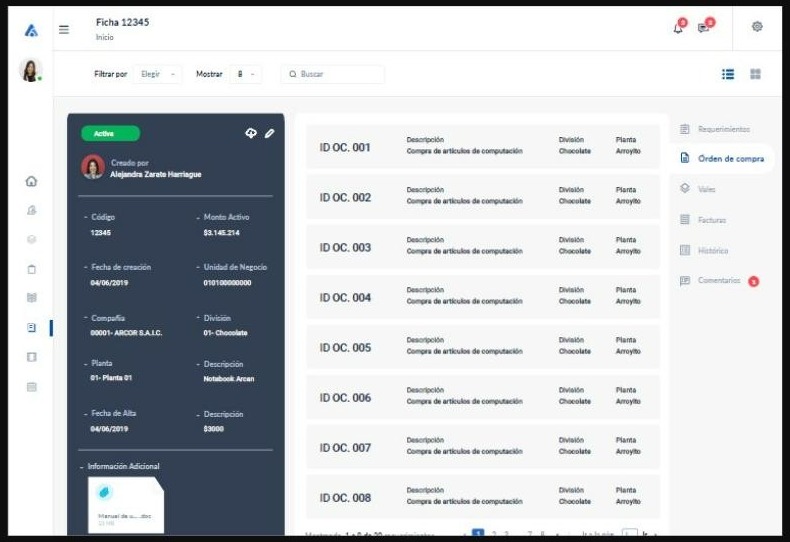The height and width of the screenshot is (542, 790).
Task: Open the notifications bell icon
Action: (678, 28)
